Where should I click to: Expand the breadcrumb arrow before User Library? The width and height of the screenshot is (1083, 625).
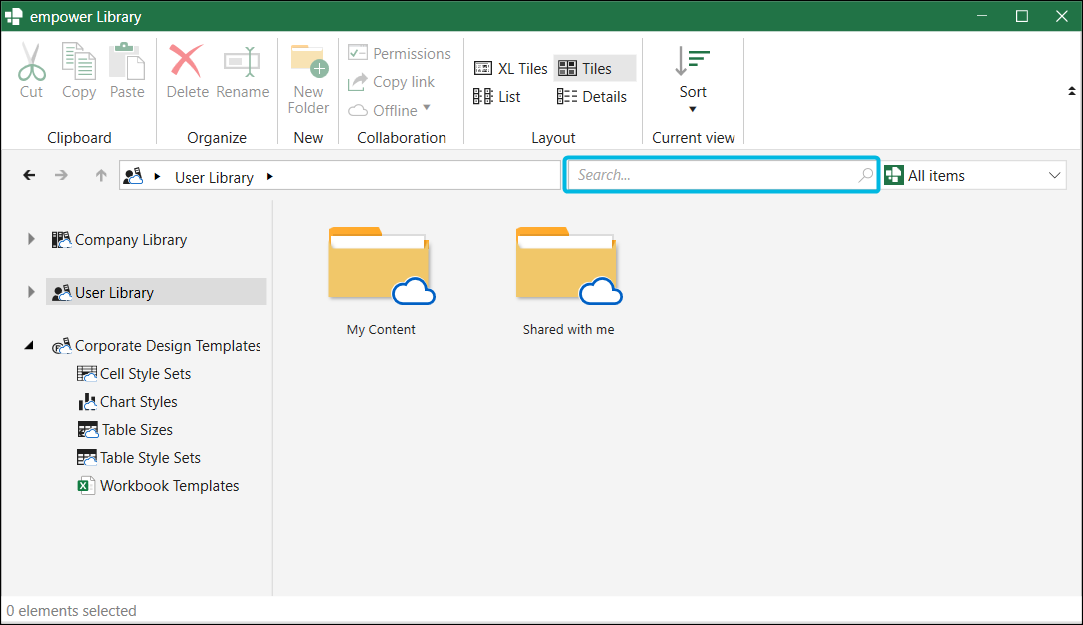pyautogui.click(x=157, y=177)
